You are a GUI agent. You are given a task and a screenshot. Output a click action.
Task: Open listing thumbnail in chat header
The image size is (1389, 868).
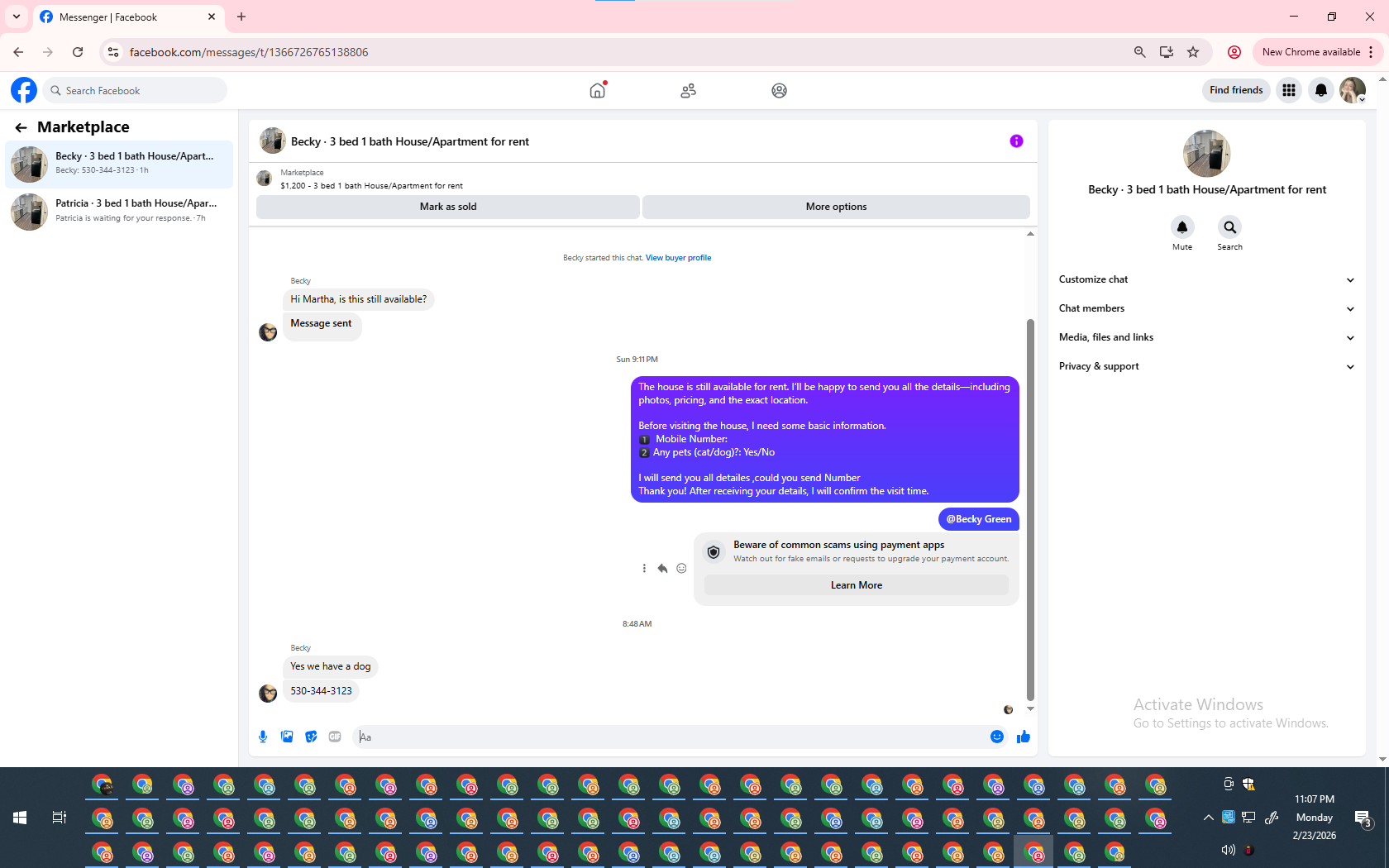(x=273, y=141)
